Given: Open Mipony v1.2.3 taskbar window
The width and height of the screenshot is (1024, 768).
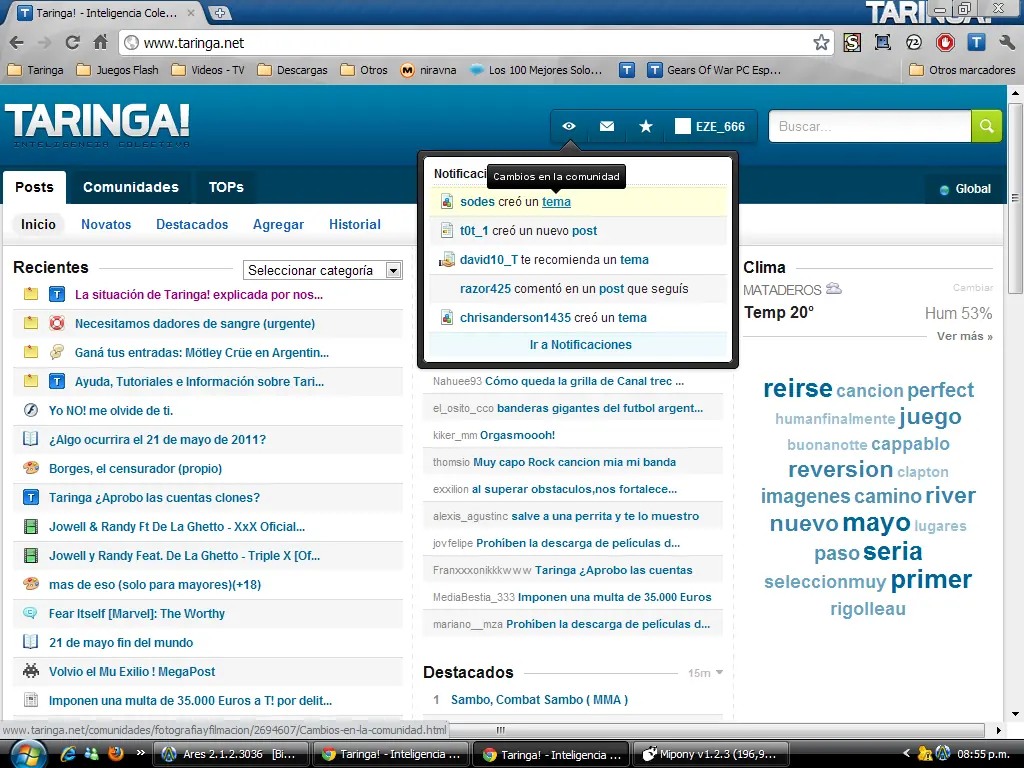Looking at the screenshot, I should click(712, 754).
